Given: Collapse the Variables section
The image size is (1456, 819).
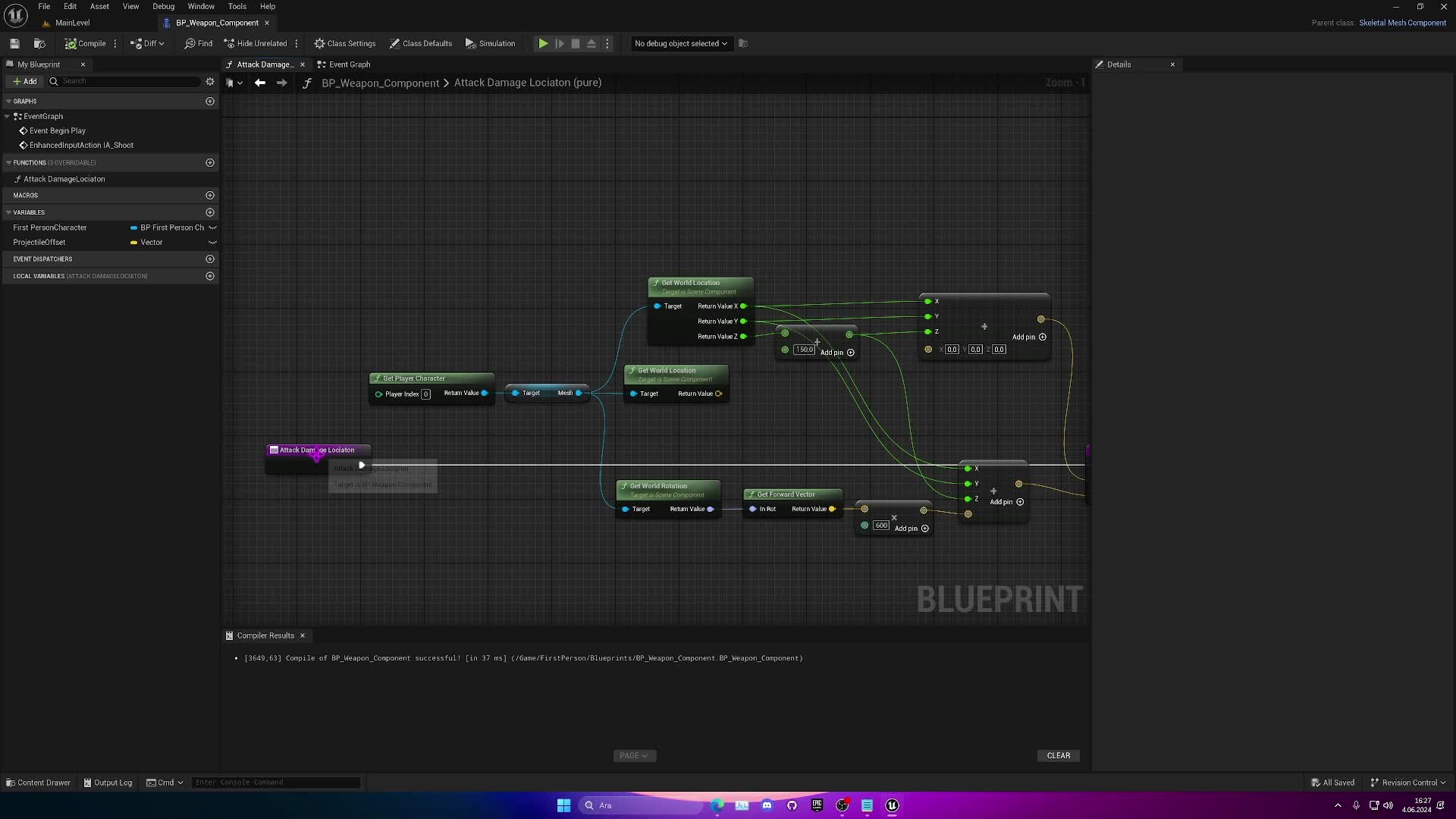Looking at the screenshot, I should click(x=8, y=212).
